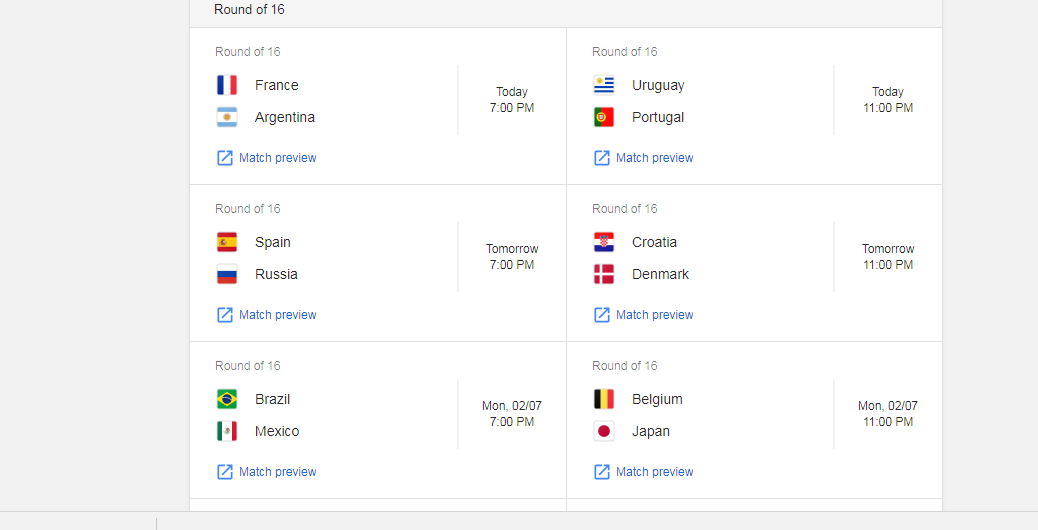The width and height of the screenshot is (1038, 530).
Task: Click the Round of 16 section header
Action: pos(249,9)
